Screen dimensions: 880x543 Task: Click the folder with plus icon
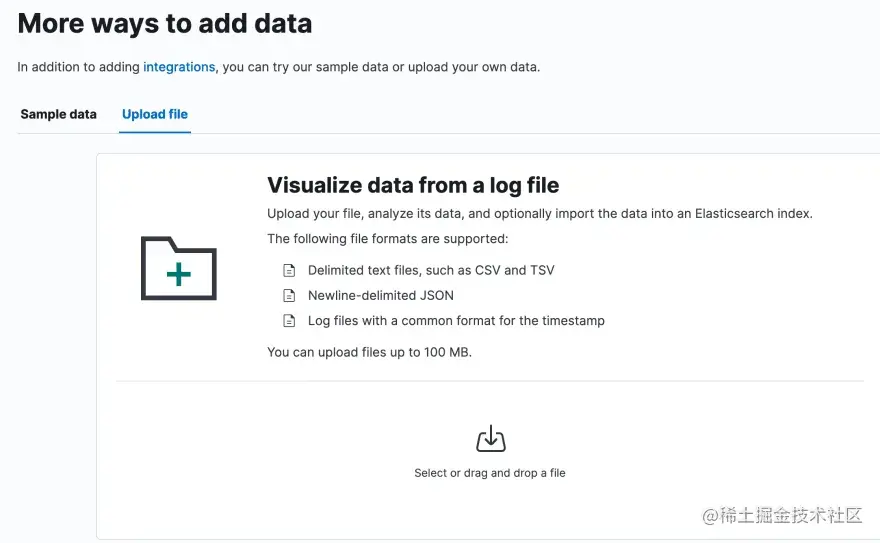tap(178, 268)
